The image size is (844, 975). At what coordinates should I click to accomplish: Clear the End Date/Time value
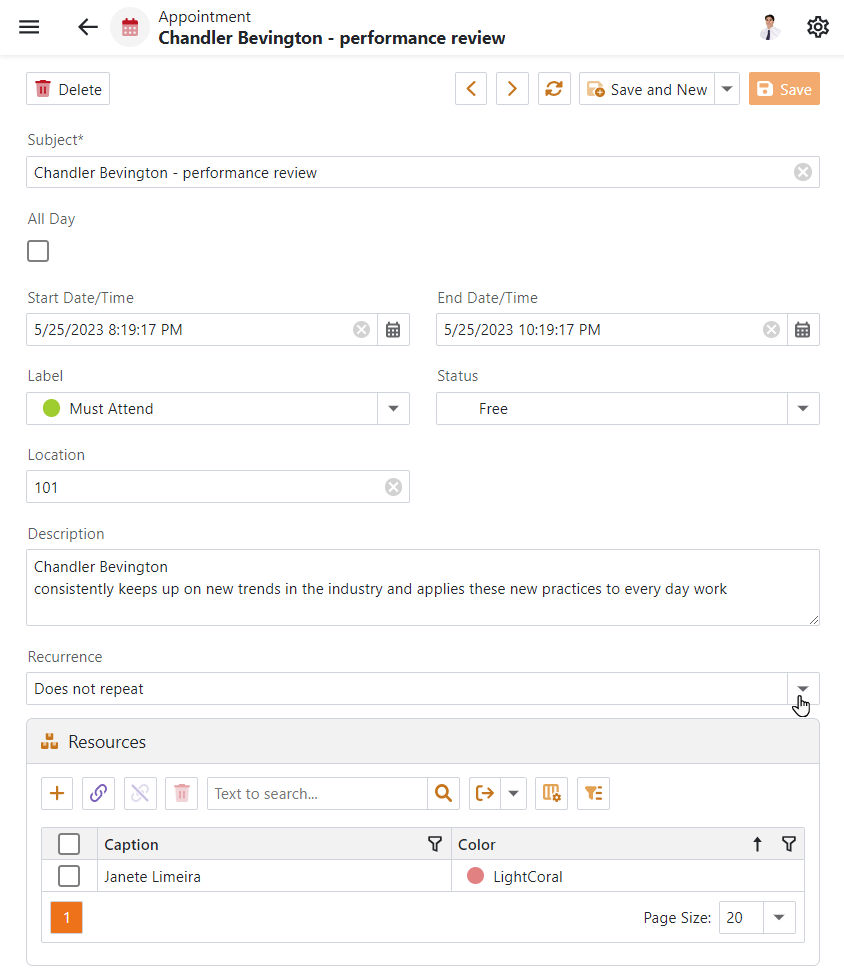(771, 330)
